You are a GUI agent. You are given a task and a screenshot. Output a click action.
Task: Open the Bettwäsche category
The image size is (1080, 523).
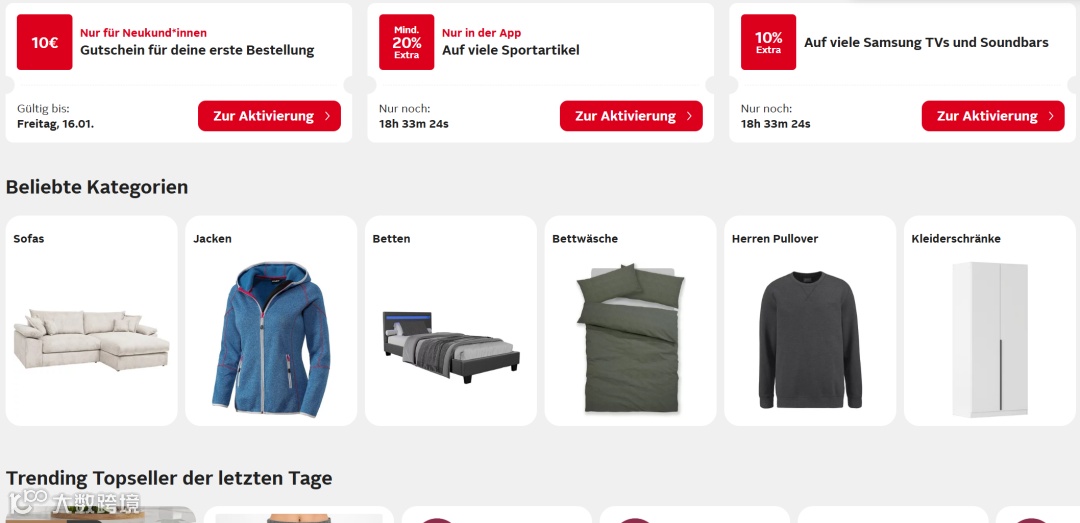[630, 320]
